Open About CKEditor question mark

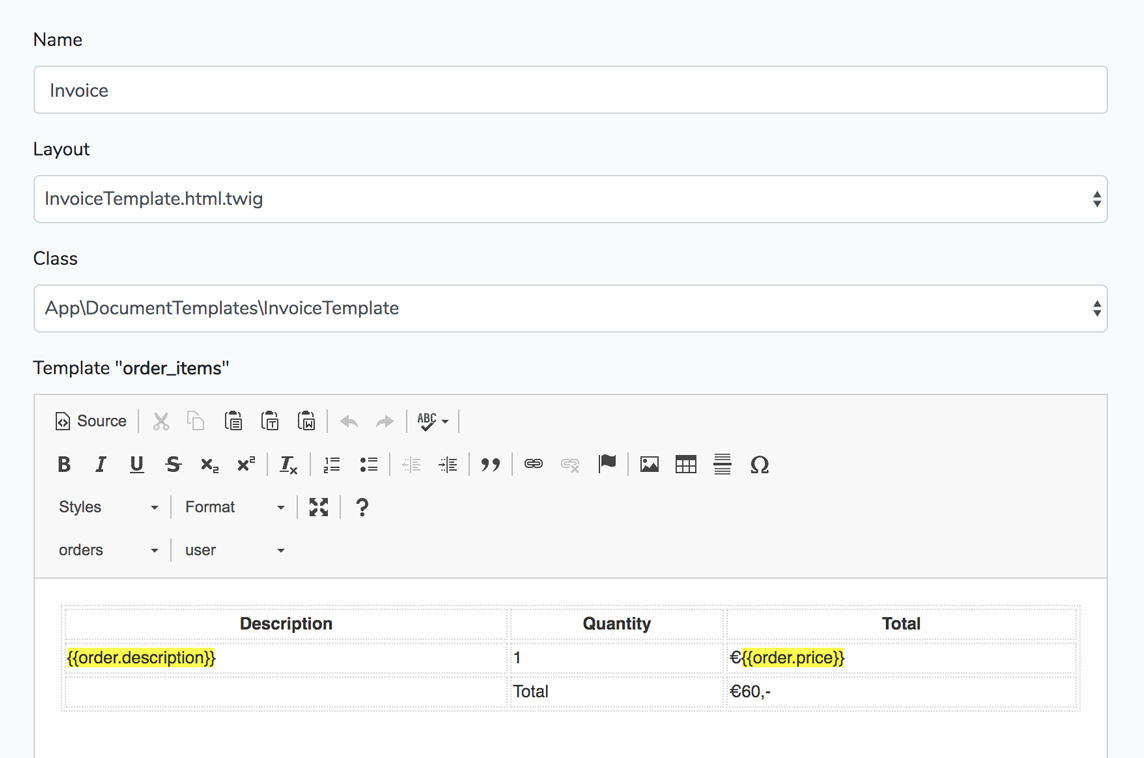(x=362, y=507)
